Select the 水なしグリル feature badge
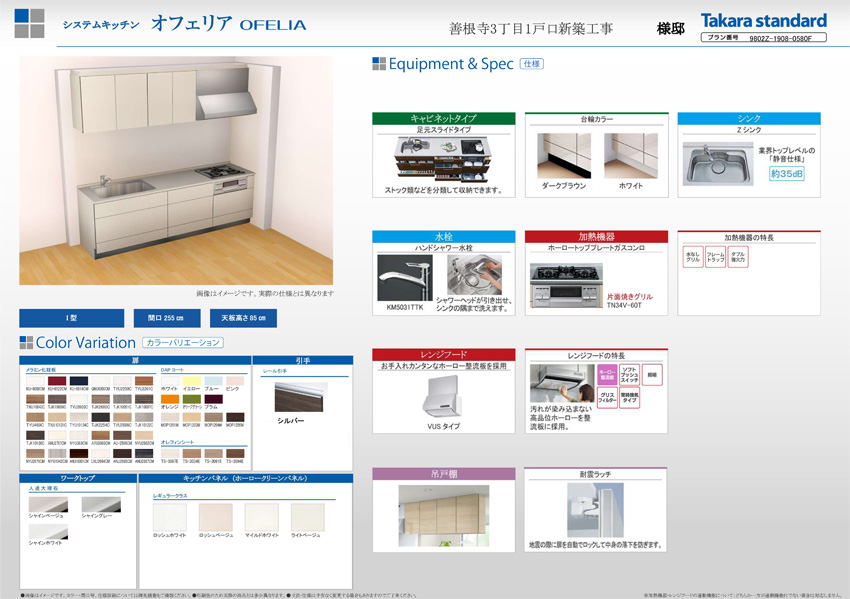Screen dimensions: 850x599 tap(693, 257)
